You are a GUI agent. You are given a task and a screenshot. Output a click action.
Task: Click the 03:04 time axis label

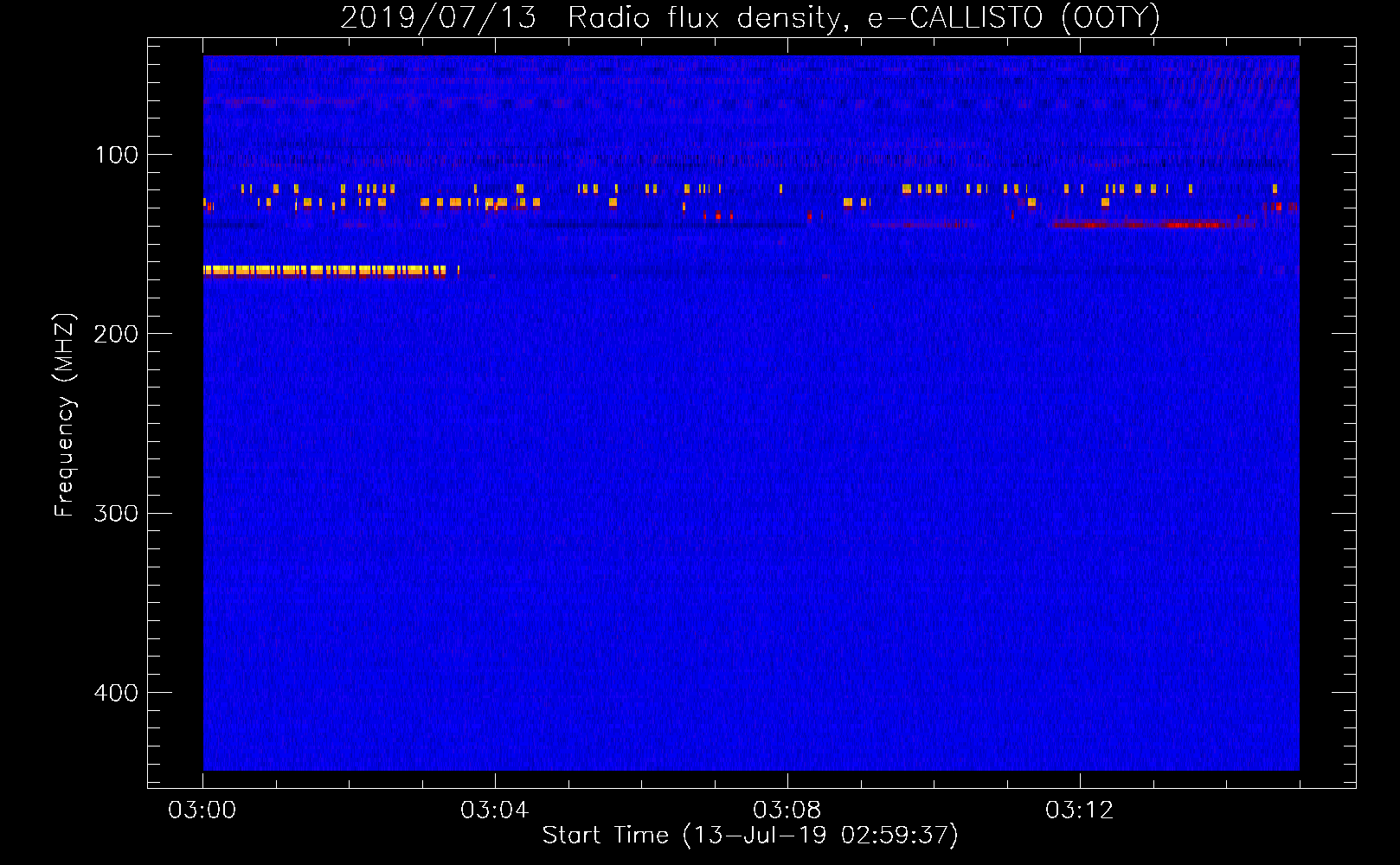pos(495,811)
